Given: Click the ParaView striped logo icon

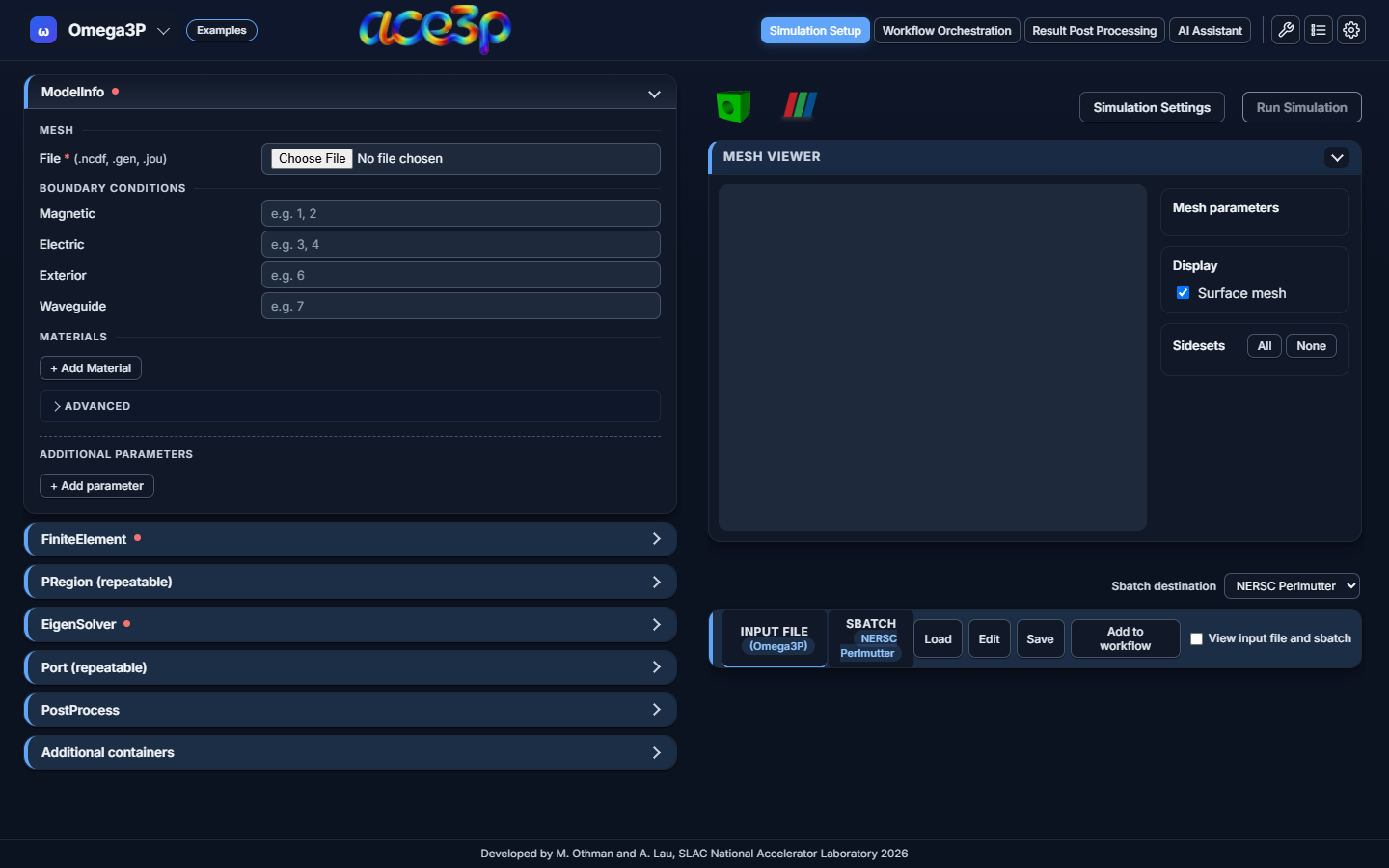Looking at the screenshot, I should pyautogui.click(x=800, y=105).
